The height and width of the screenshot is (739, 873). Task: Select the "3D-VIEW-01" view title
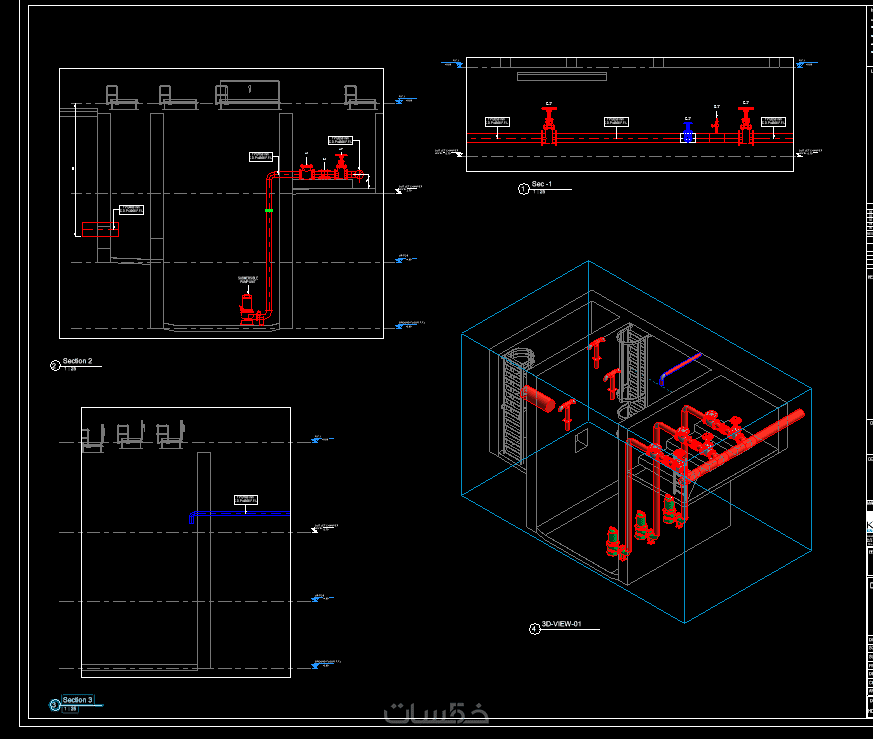coord(561,624)
